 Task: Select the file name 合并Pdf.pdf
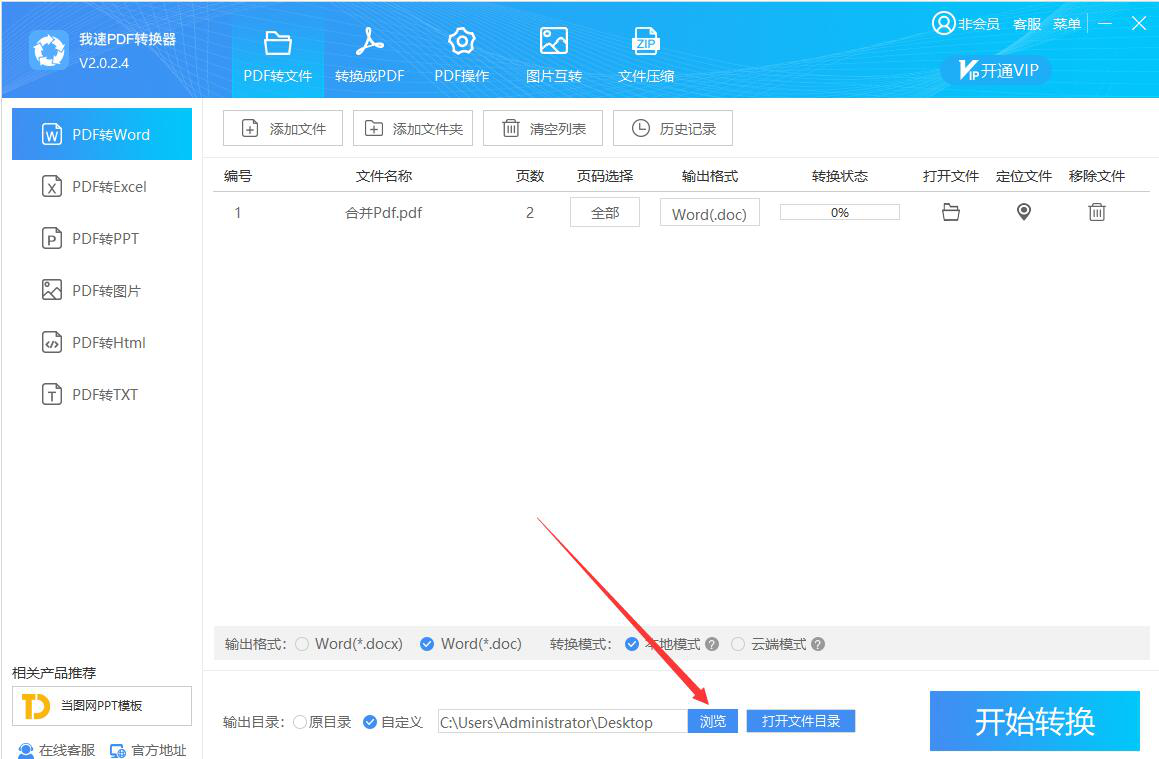[x=384, y=213]
